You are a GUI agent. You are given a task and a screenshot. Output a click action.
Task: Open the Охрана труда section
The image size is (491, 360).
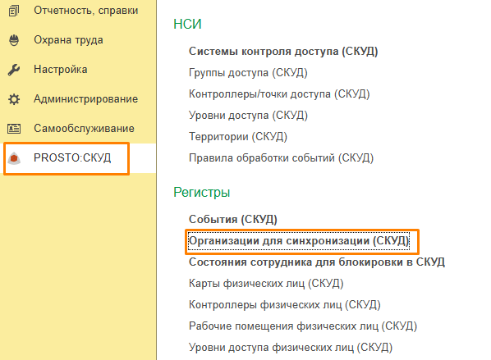point(68,40)
